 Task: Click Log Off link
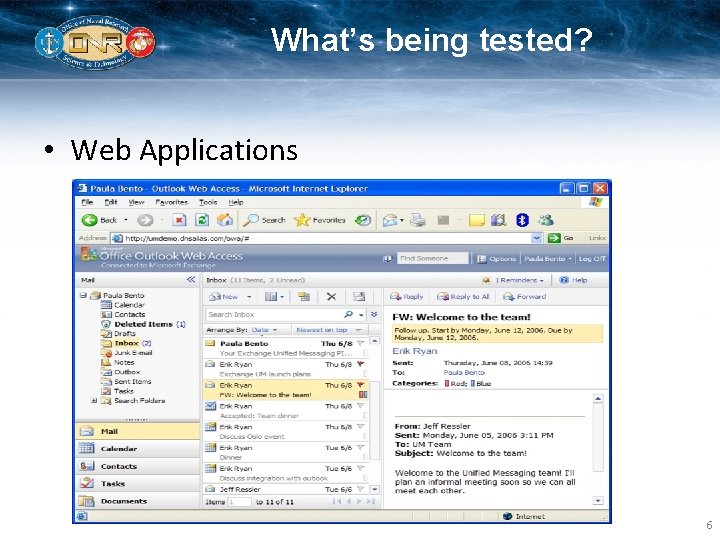(x=592, y=259)
